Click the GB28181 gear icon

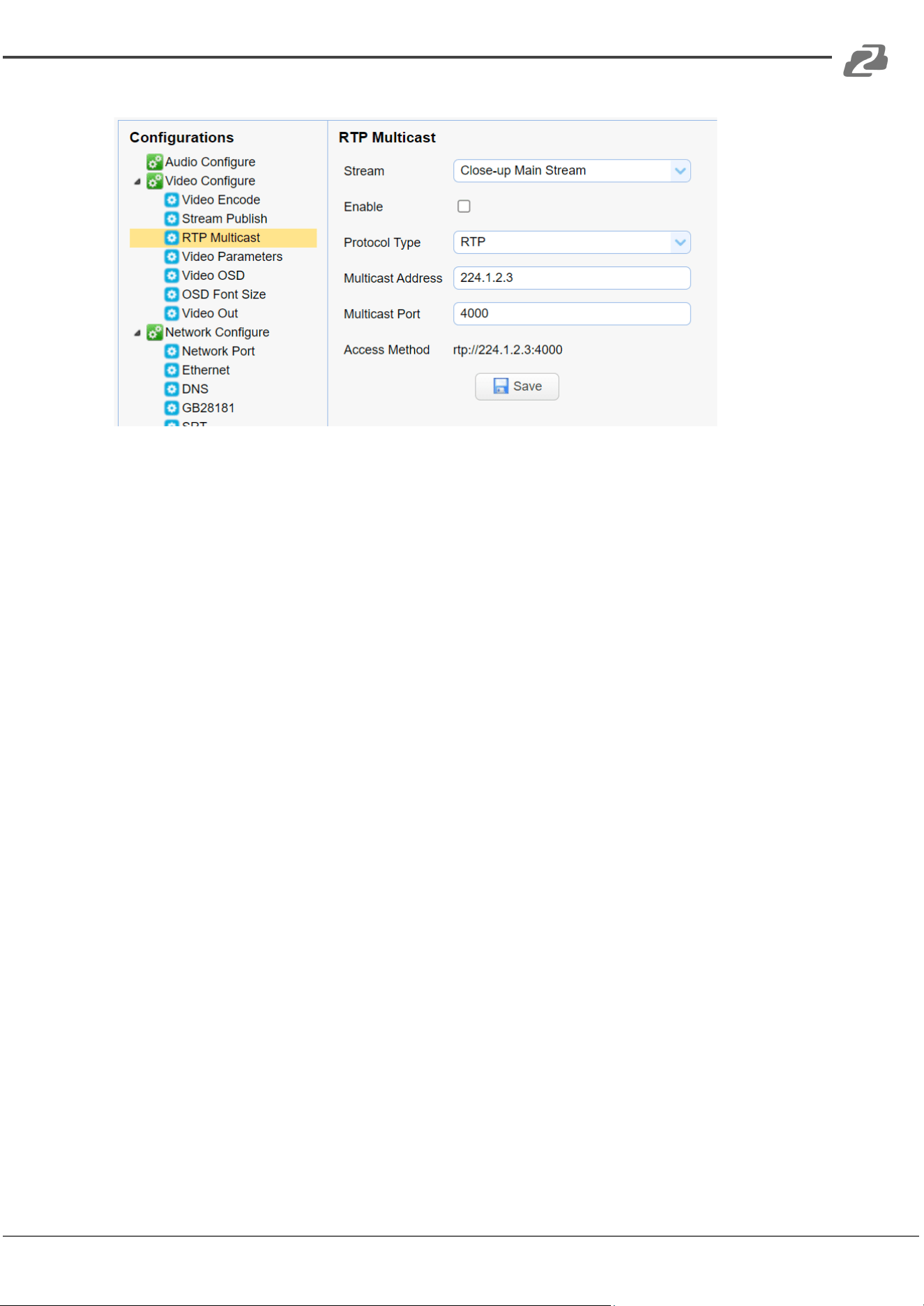pyautogui.click(x=172, y=407)
